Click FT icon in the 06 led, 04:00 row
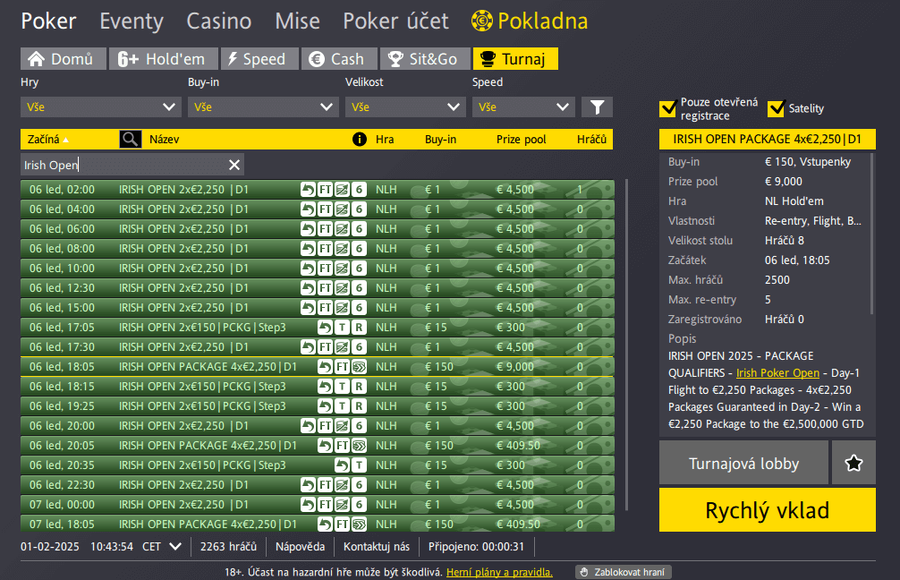 click(x=325, y=209)
